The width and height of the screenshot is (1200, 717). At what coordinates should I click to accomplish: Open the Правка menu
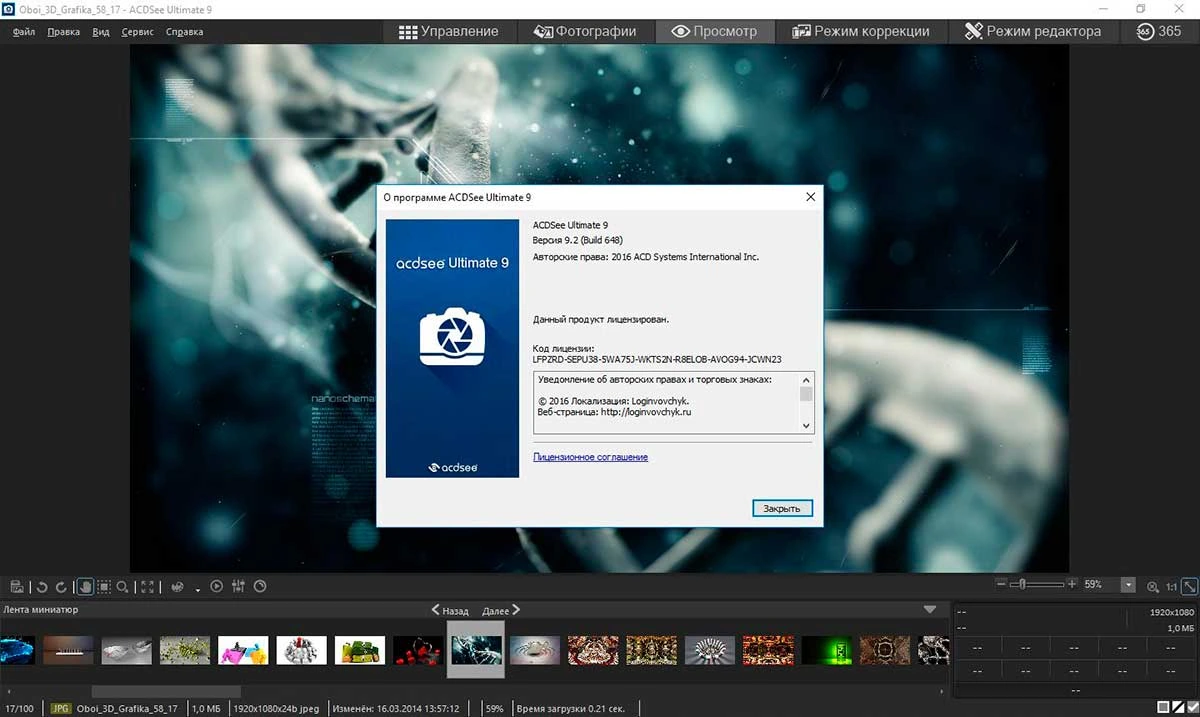pos(63,32)
